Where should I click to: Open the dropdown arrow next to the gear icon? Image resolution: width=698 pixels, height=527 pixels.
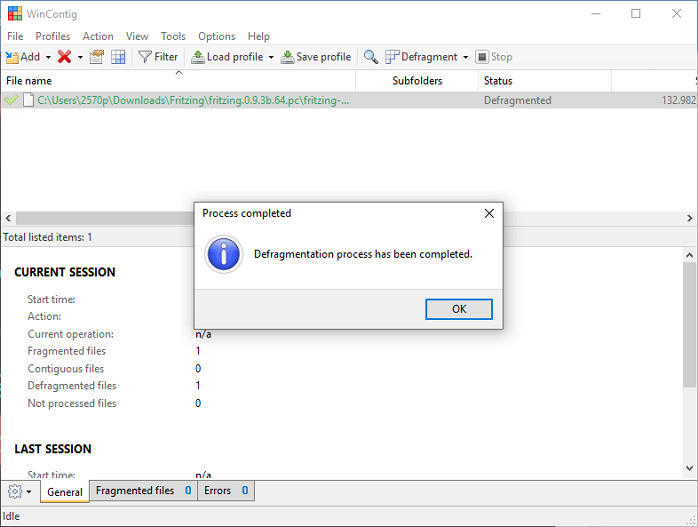click(29, 492)
